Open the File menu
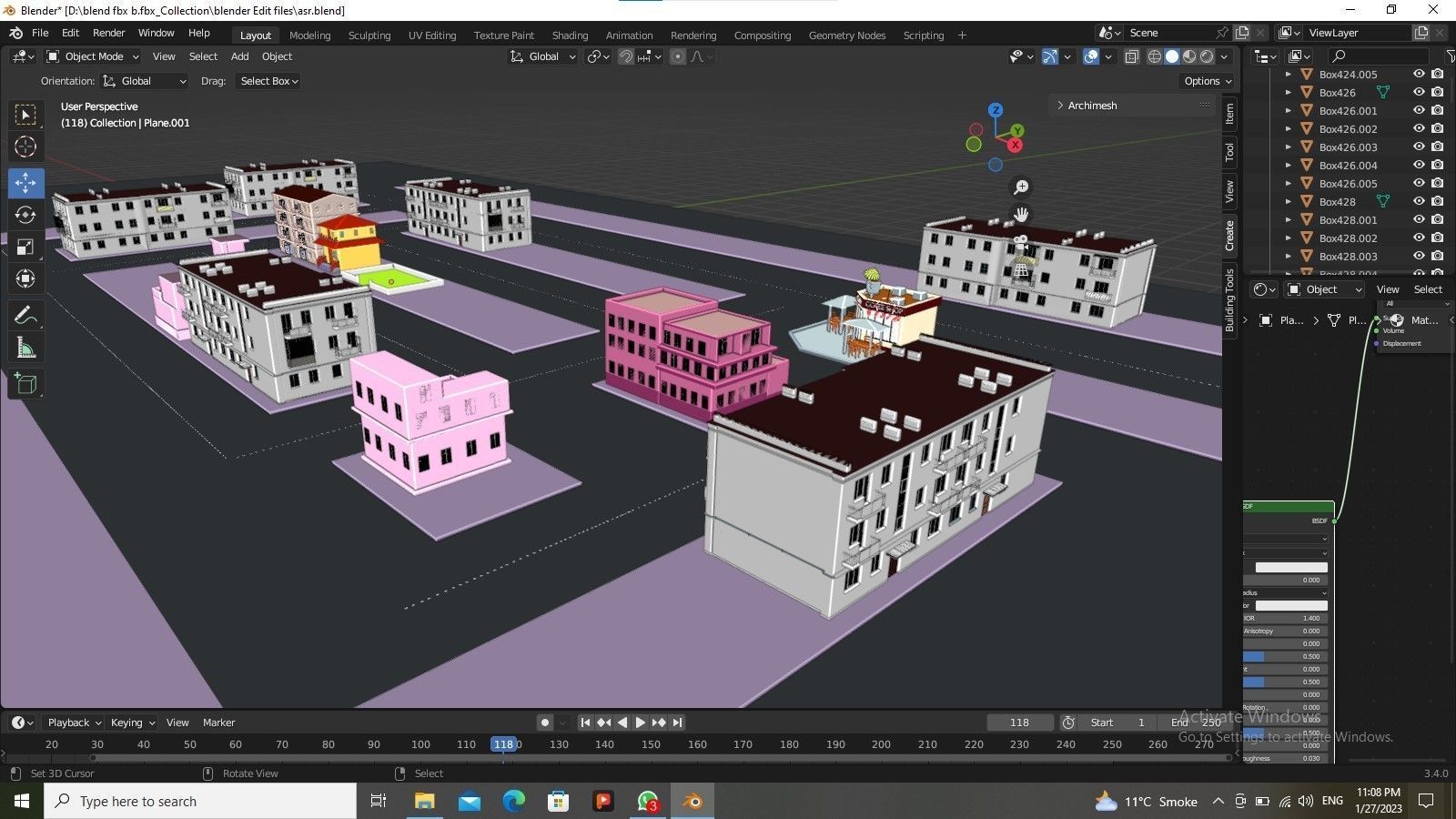The image size is (1456, 819). click(x=40, y=33)
